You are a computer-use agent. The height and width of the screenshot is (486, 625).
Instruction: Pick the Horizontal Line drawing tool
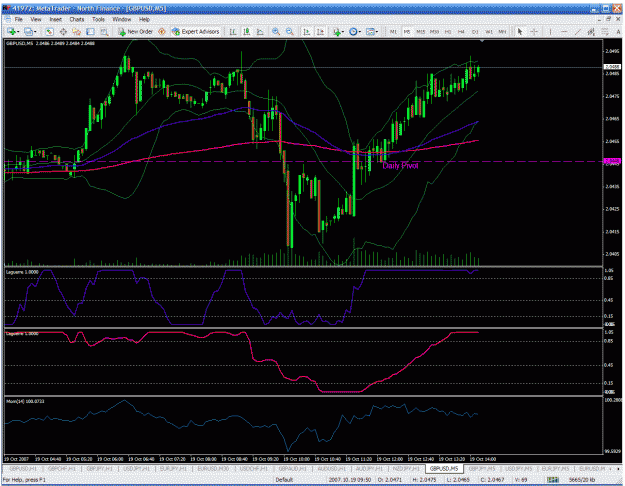[564, 31]
